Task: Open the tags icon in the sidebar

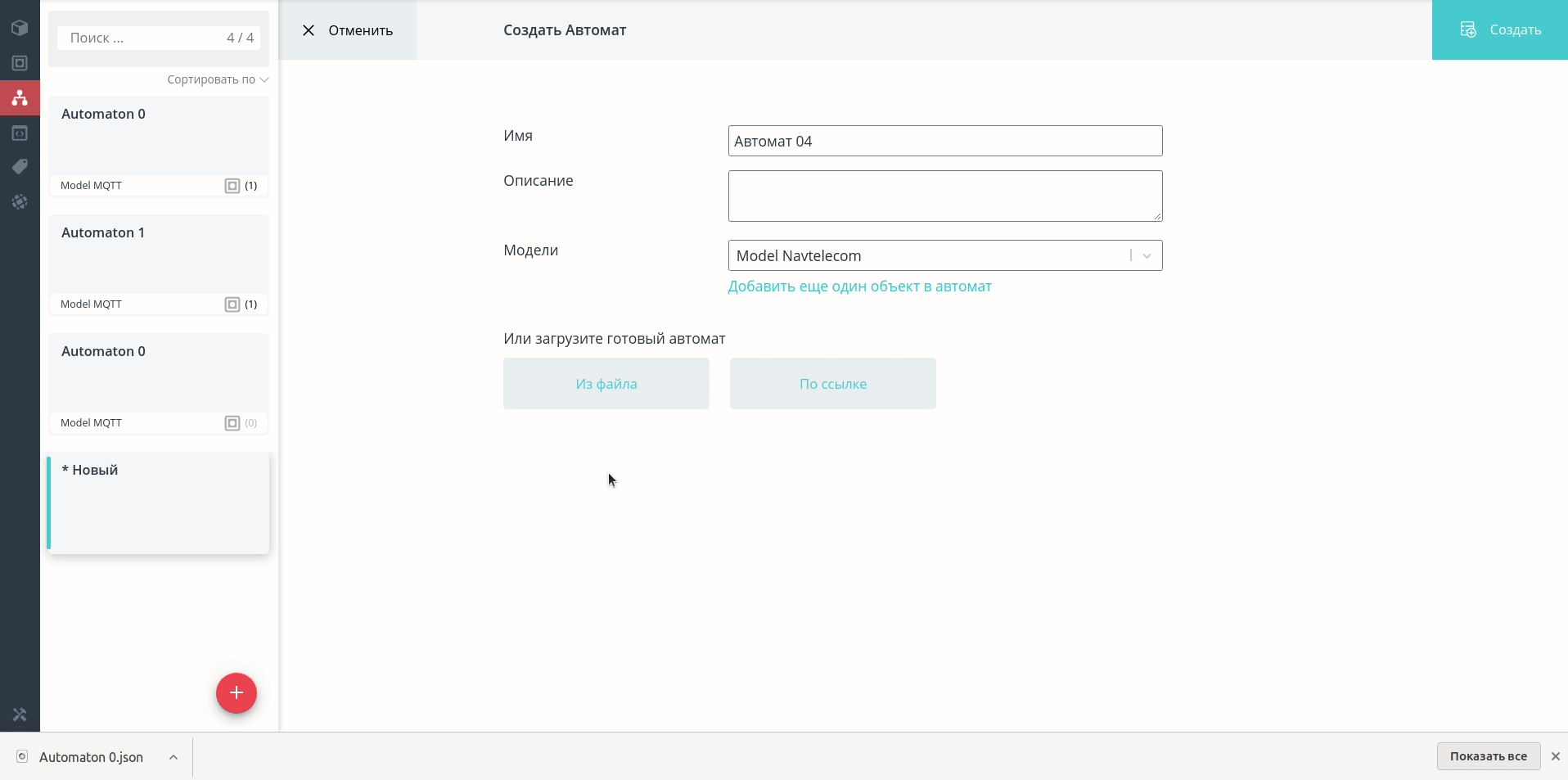Action: (x=20, y=167)
